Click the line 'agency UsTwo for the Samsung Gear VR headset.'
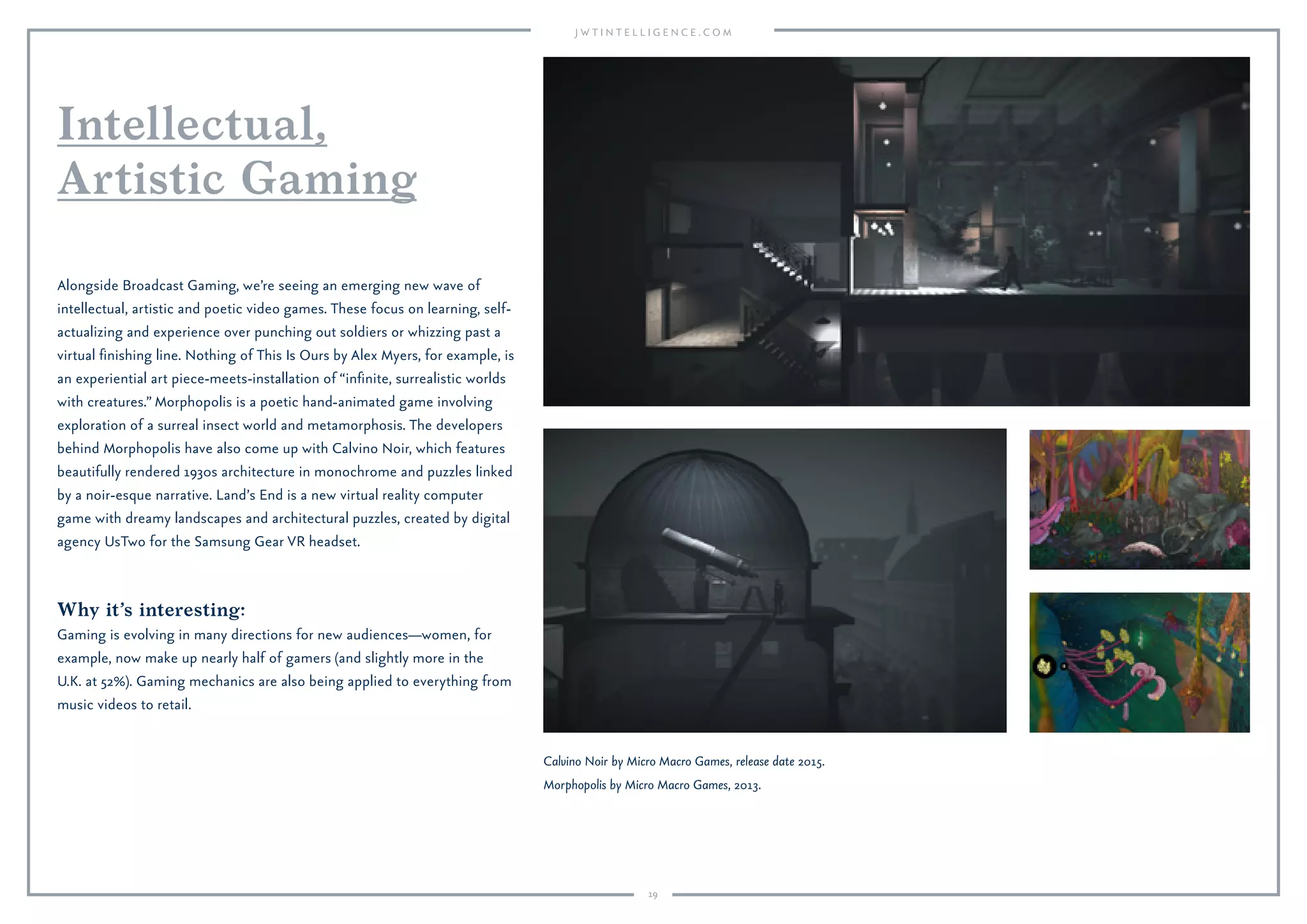This screenshot has width=1307, height=924. [209, 542]
